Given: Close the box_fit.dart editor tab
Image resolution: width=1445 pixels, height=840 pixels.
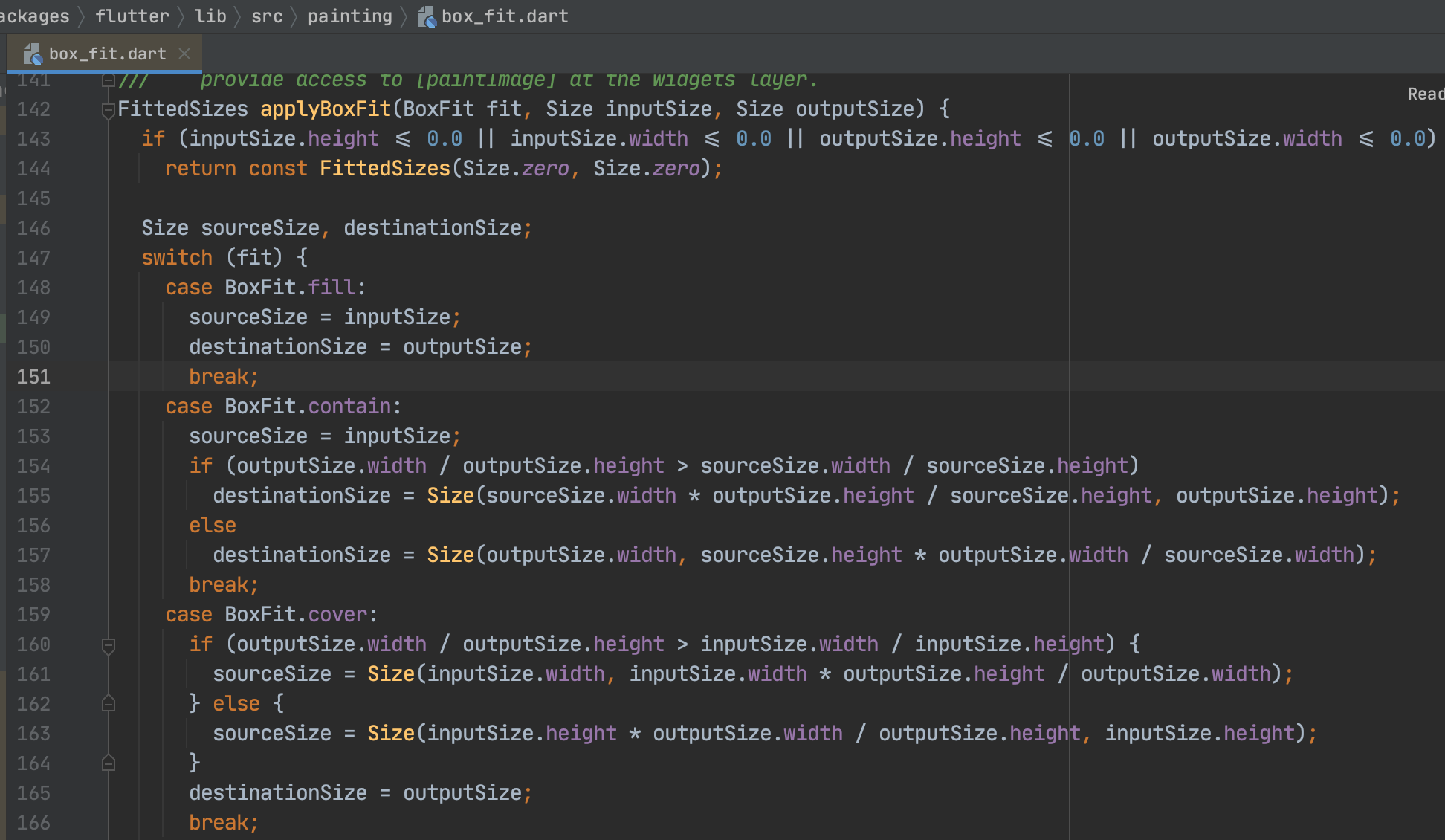Looking at the screenshot, I should [x=184, y=54].
